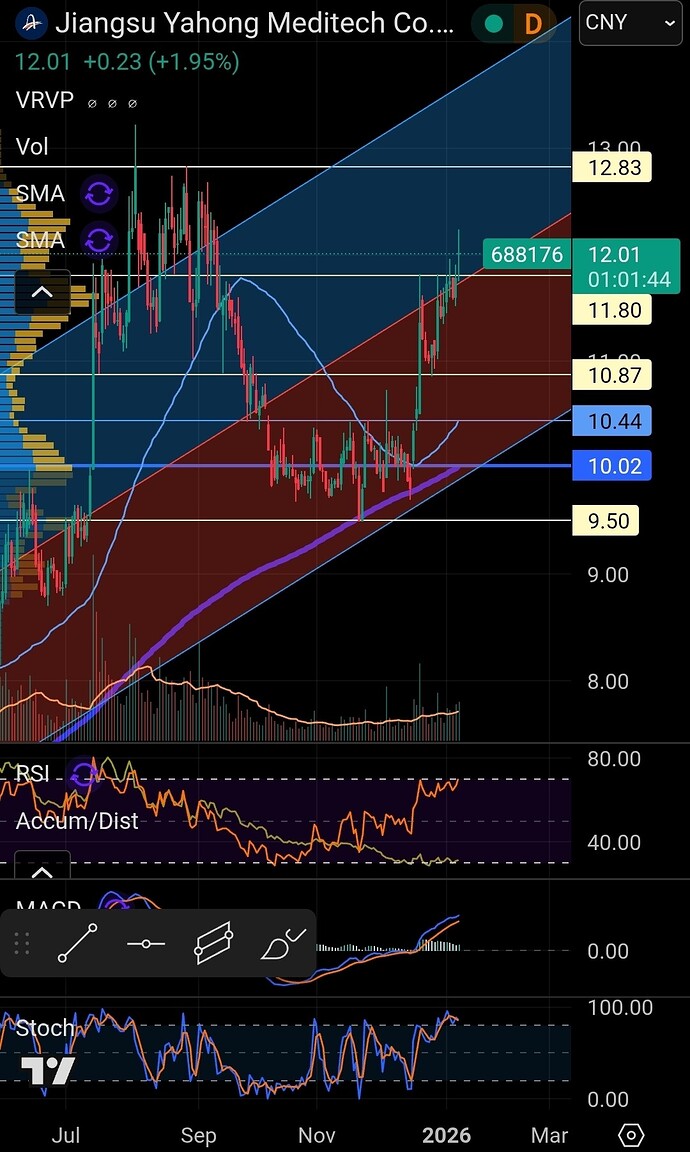Tap the 12.01 last price in header
690x1152 pixels.
[43, 62]
